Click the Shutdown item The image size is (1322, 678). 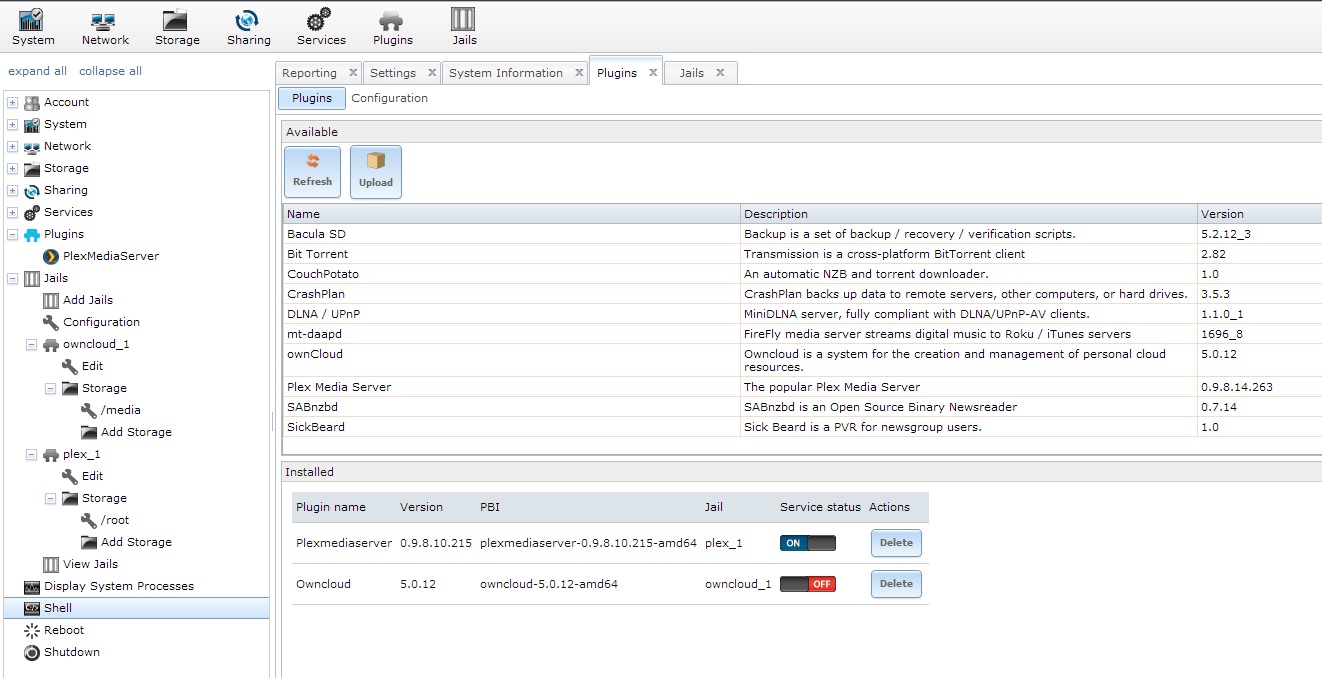point(62,652)
